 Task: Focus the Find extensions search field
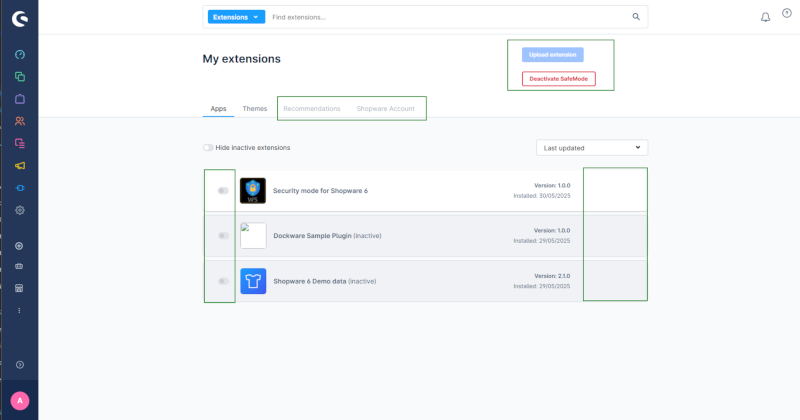click(449, 17)
